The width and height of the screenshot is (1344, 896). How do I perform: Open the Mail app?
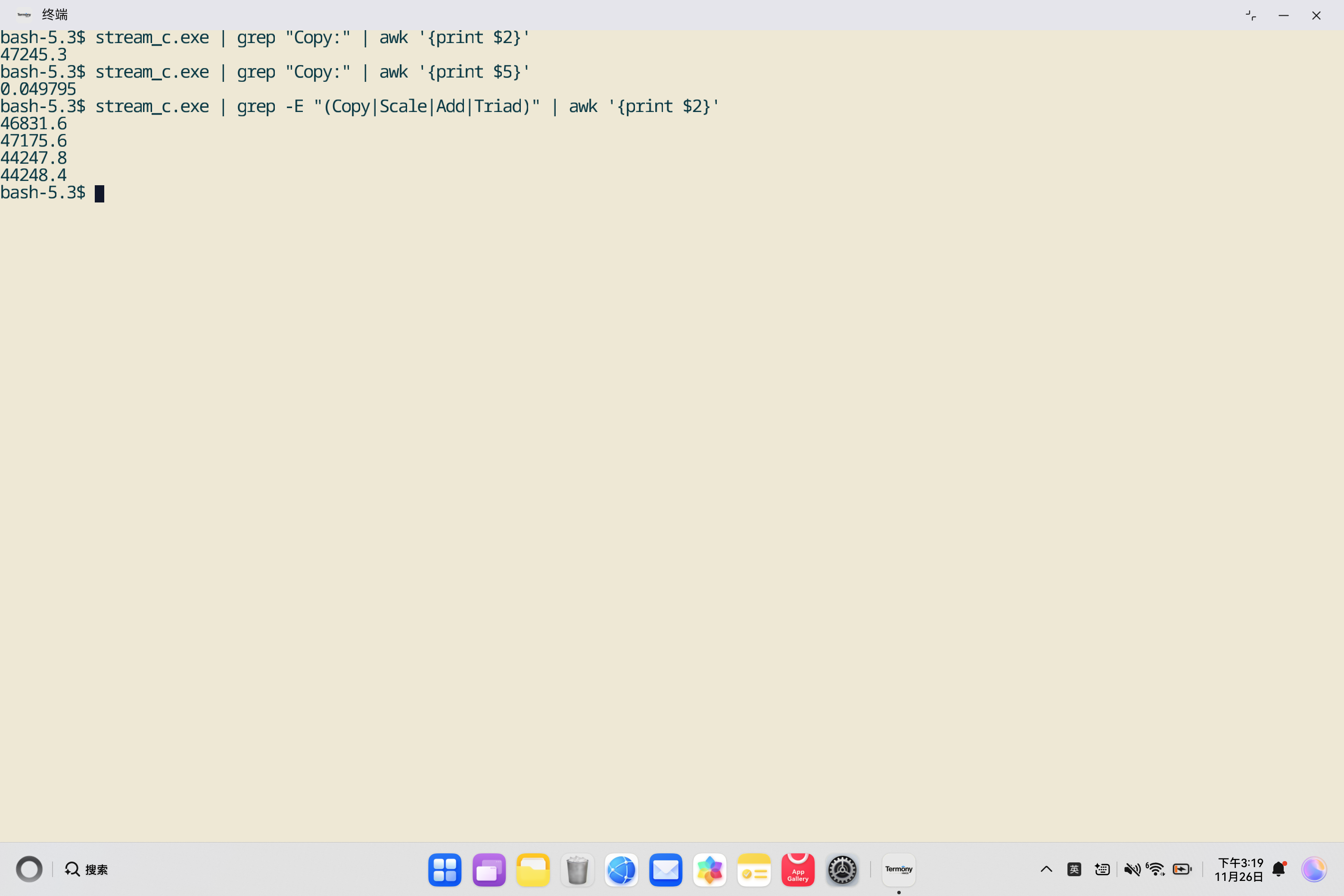665,869
